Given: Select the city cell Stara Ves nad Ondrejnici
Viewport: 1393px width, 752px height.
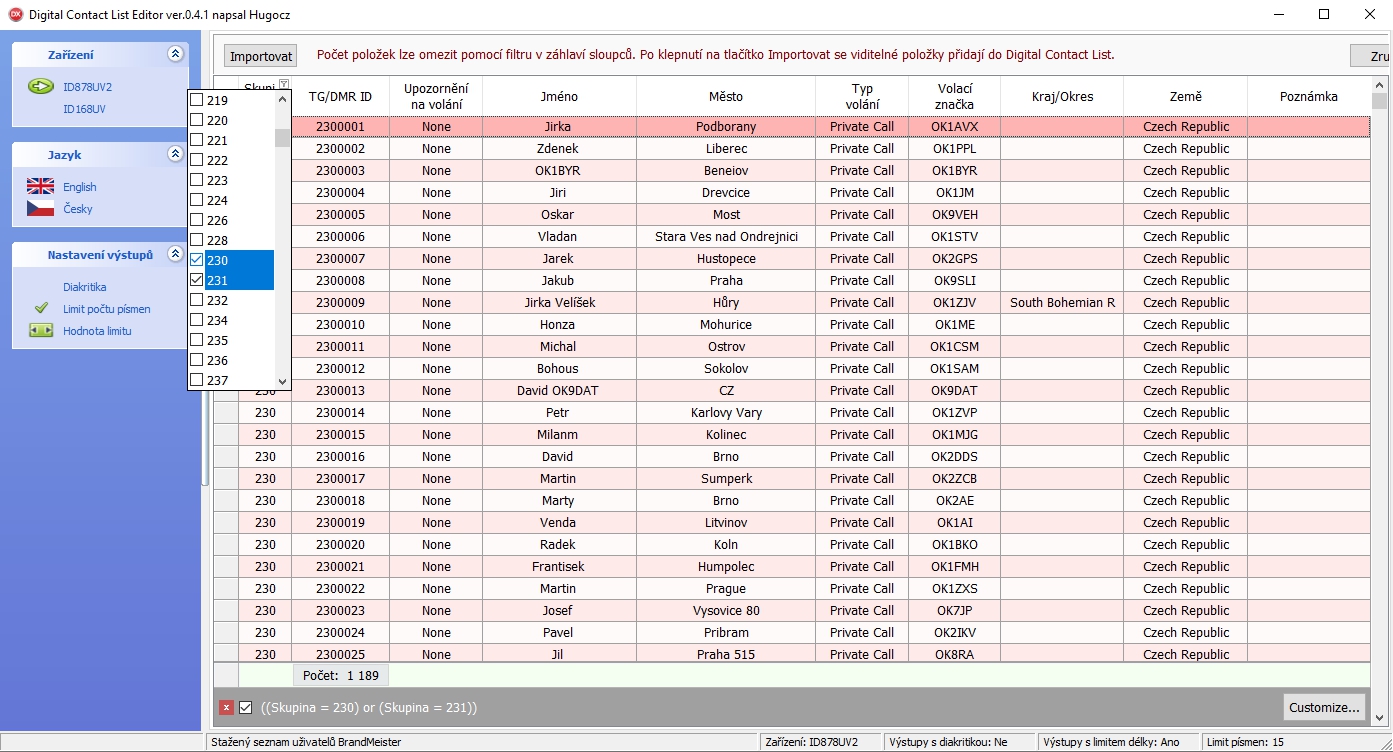Looking at the screenshot, I should tap(726, 237).
